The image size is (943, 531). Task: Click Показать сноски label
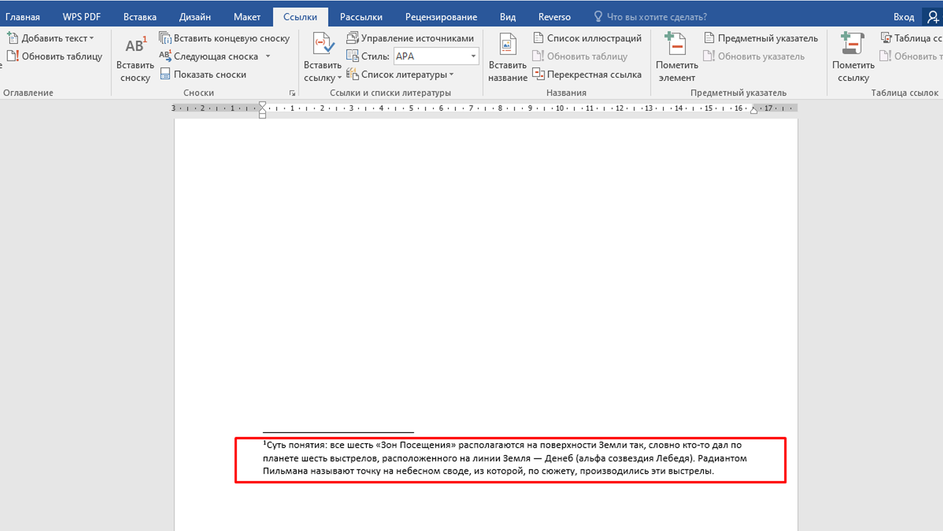point(210,75)
